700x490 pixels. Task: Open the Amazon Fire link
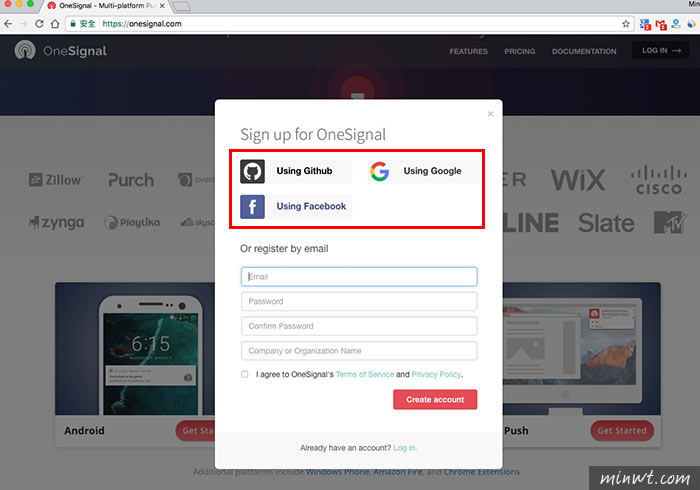398,472
